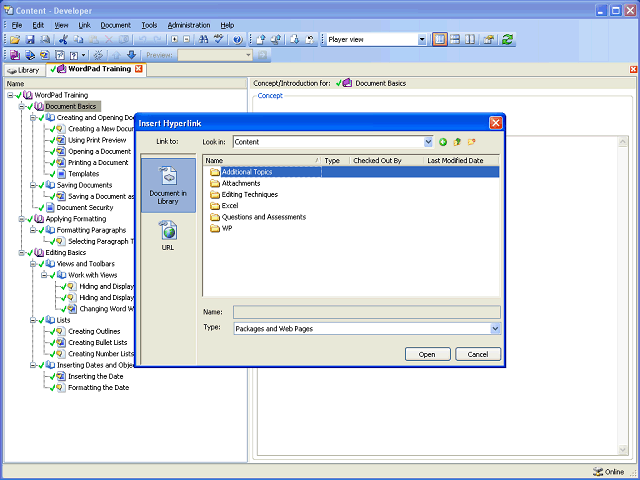
Task: Select Using Print Preview tree item
Action: (x=97, y=140)
